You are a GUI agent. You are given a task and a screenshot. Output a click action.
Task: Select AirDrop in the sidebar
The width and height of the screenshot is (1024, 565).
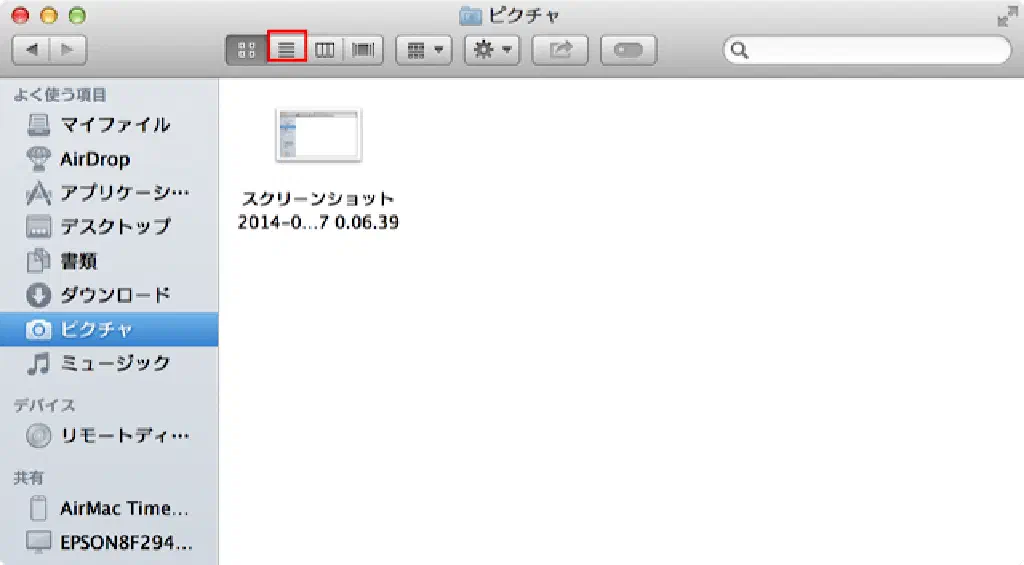click(95, 159)
